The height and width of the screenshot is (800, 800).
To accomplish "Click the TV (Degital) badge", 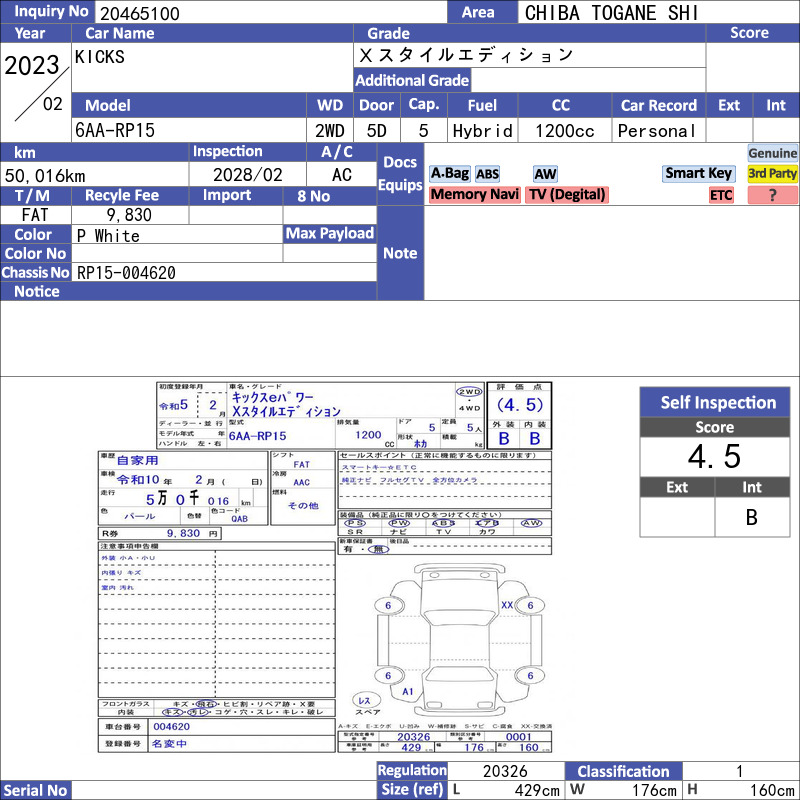I will point(567,194).
